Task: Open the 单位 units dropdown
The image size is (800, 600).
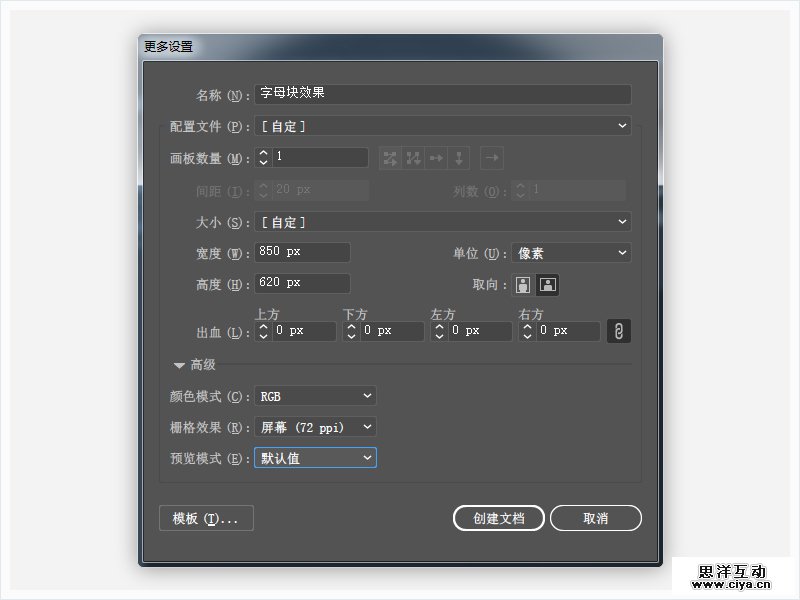Action: point(571,254)
